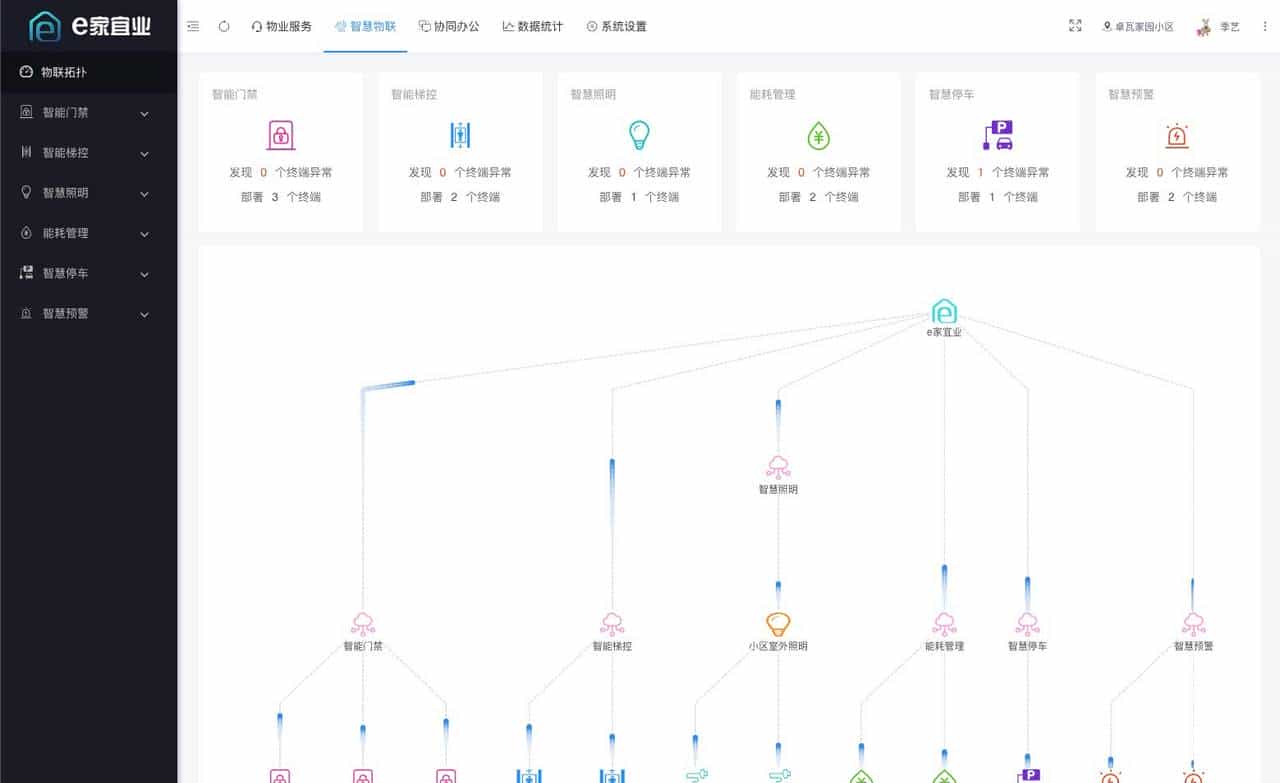Viewport: 1280px width, 783px height.
Task: Switch to the 协同办公 tab
Action: [448, 27]
